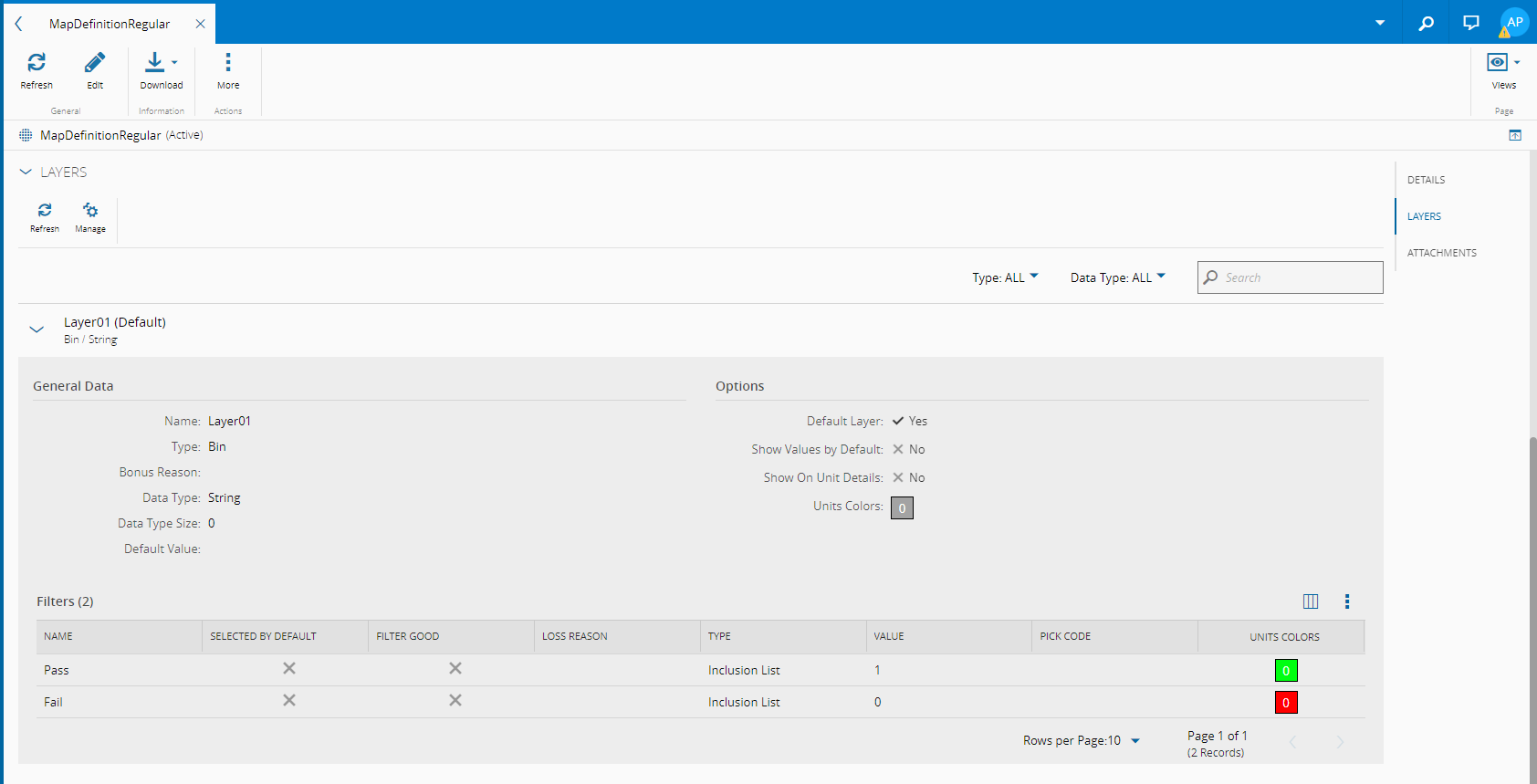Viewport: 1537px width, 784px height.
Task: Click the Edit pencil icon
Action: coord(95,63)
